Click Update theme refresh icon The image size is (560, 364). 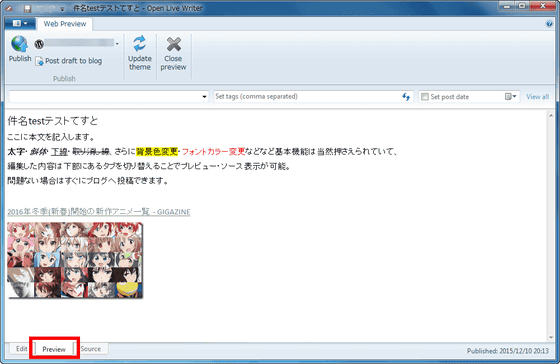click(140, 44)
